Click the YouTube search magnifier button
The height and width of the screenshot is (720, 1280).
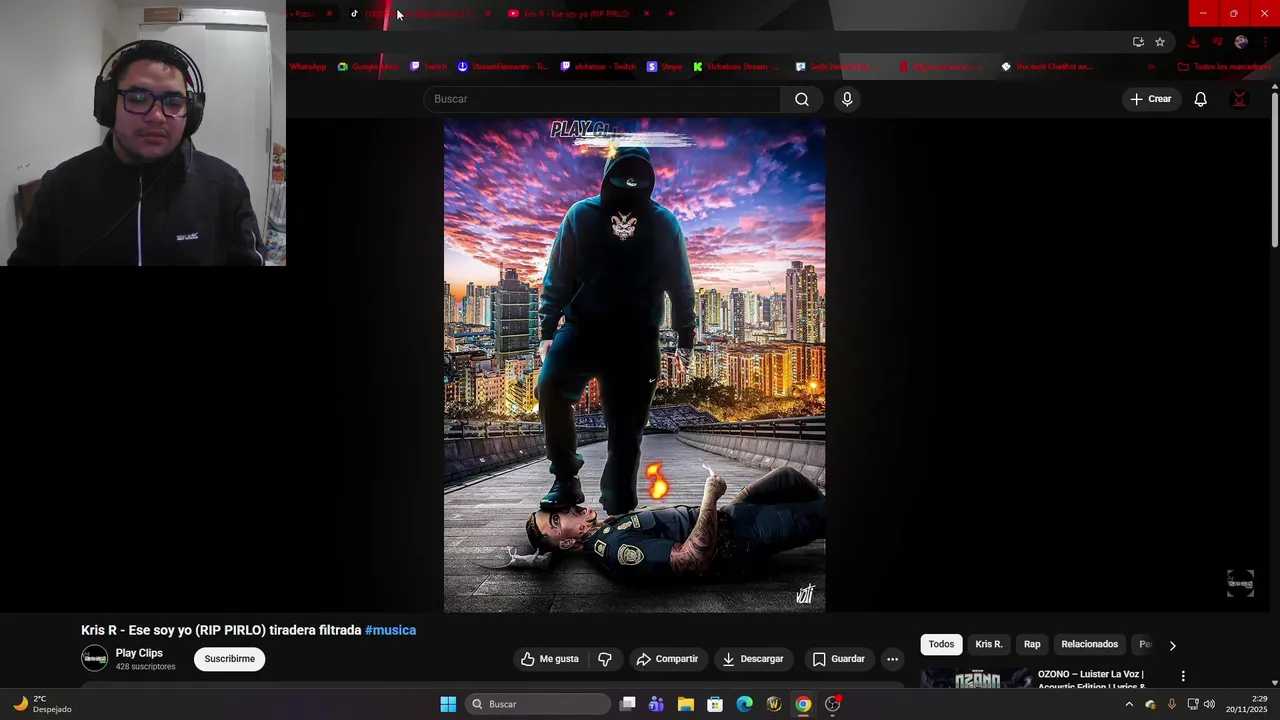[x=802, y=99]
